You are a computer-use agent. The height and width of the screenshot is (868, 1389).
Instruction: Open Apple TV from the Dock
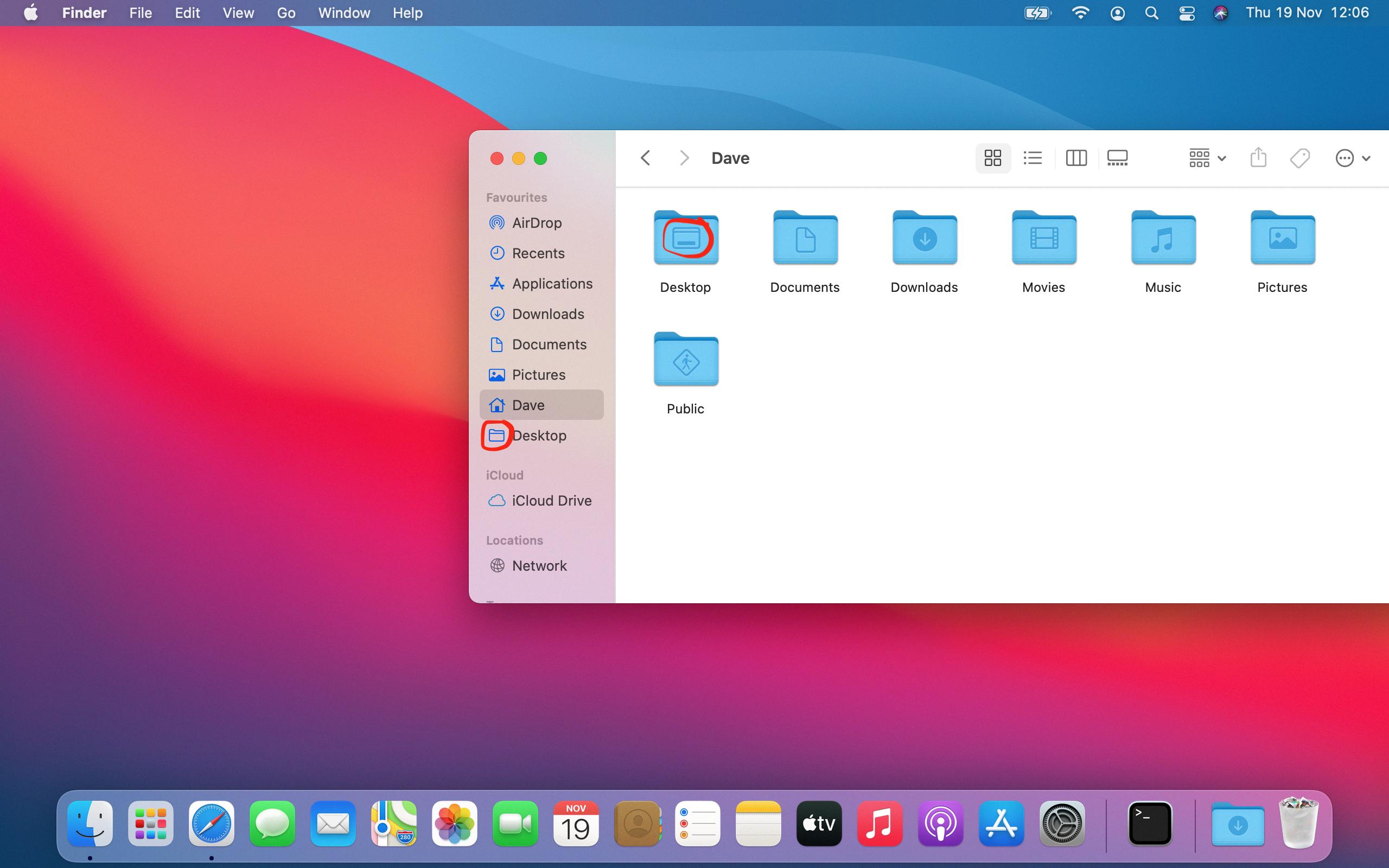[x=819, y=824]
